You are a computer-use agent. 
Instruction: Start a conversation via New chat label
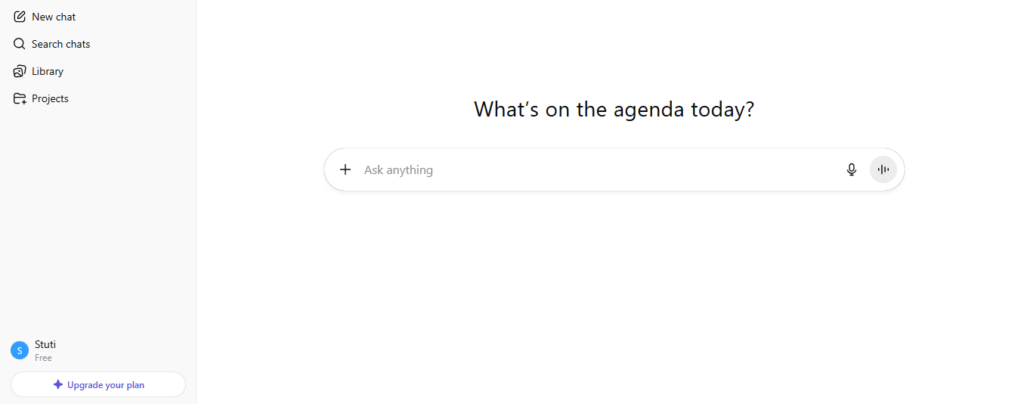(53, 17)
